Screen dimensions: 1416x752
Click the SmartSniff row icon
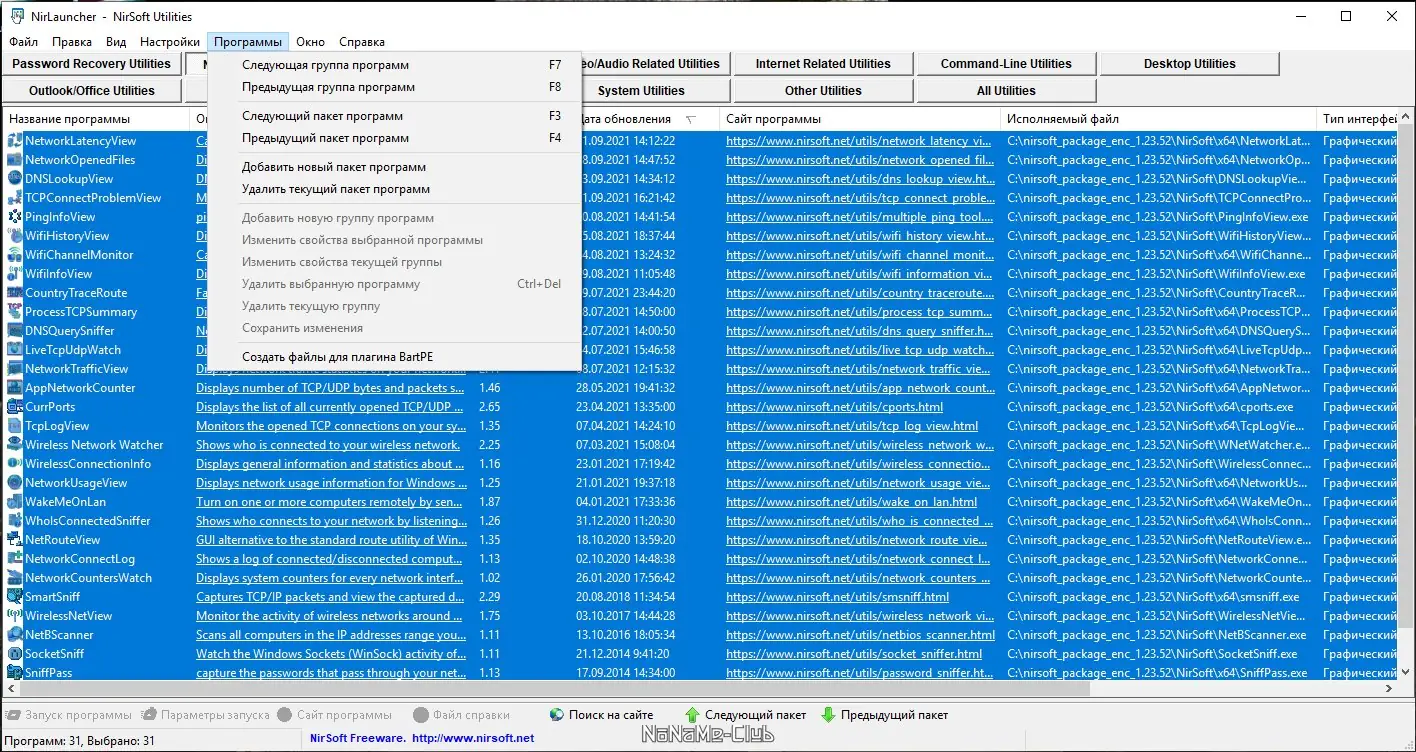[15, 597]
